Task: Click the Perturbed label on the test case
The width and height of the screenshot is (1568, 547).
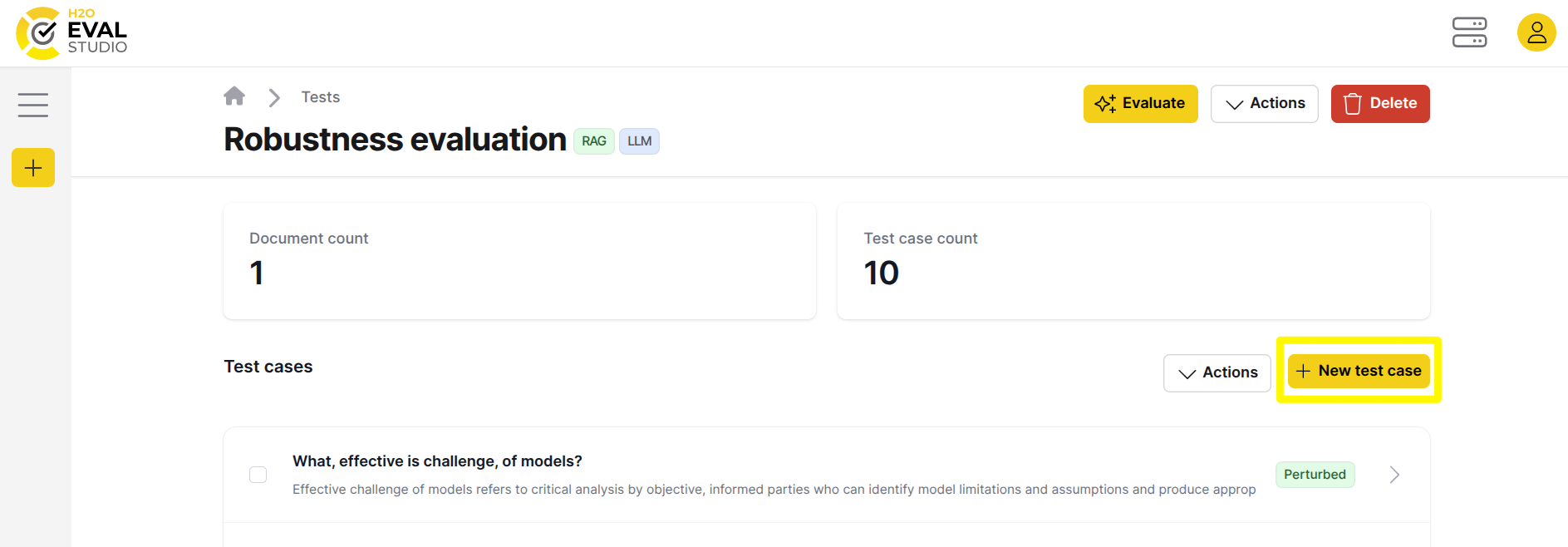Action: click(x=1315, y=474)
